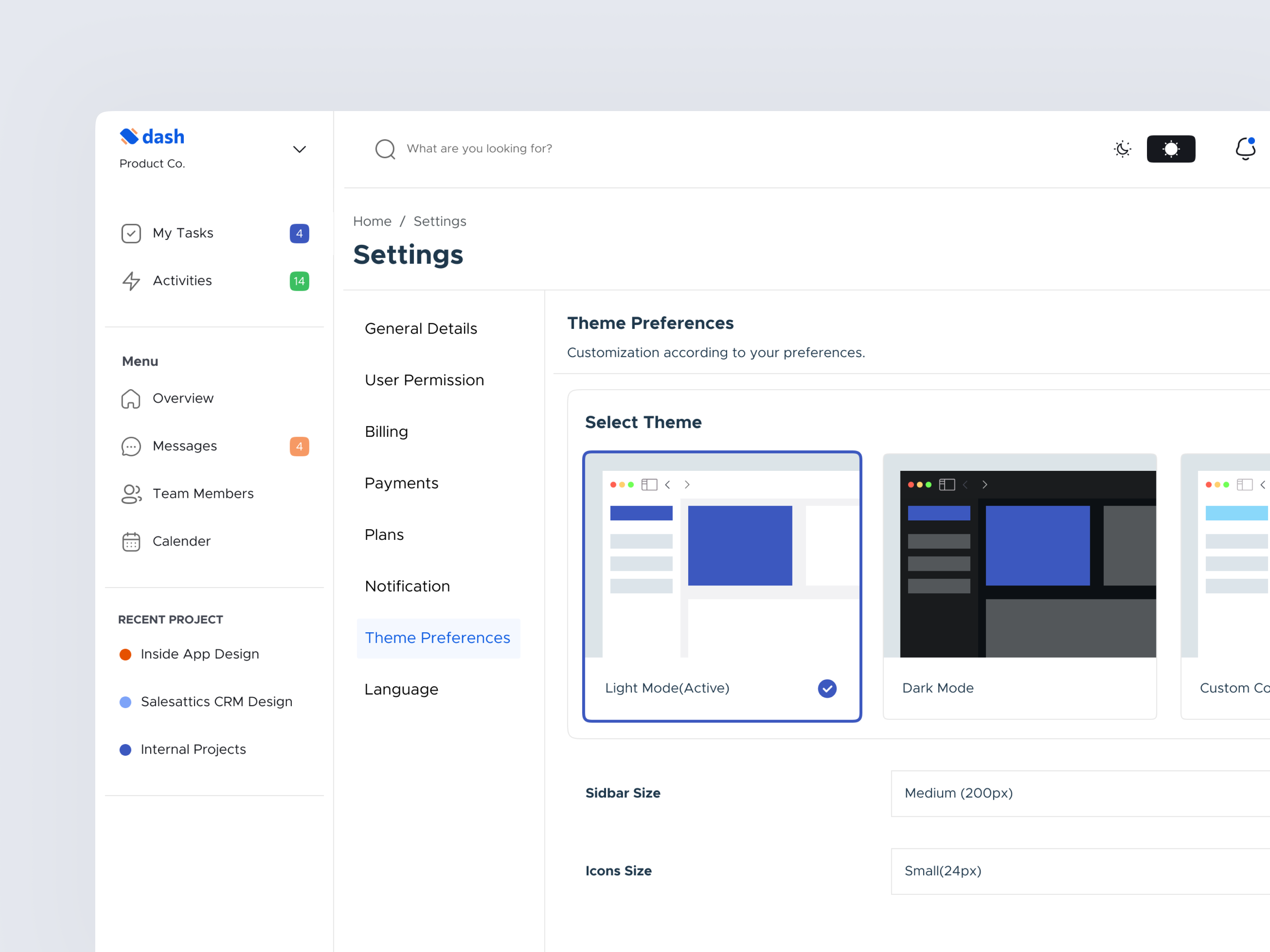The height and width of the screenshot is (952, 1270).
Task: Toggle light mode using the sun button
Action: point(1171,149)
